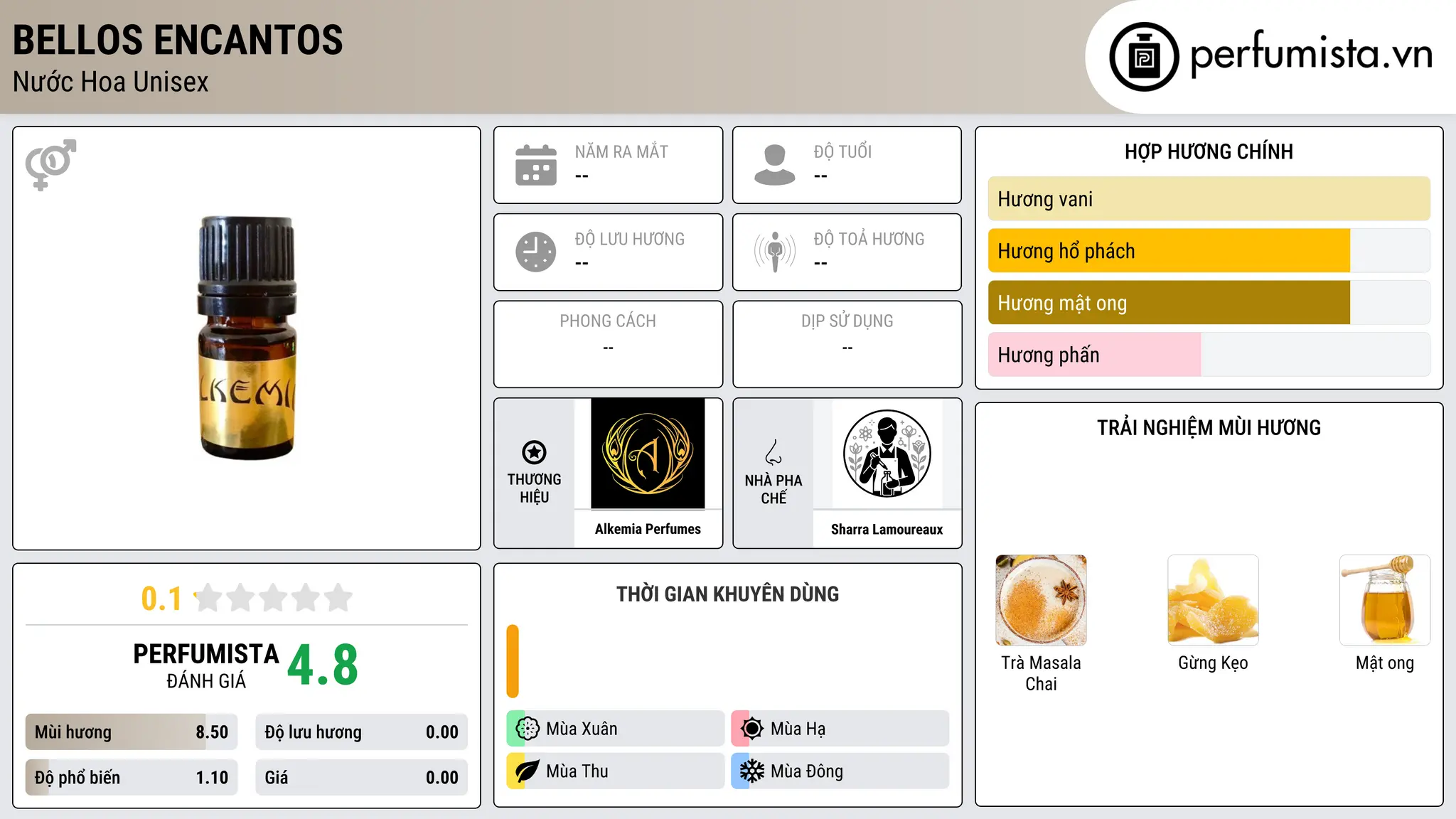Click the TRẢI NGHIỆM MÙI HƯƠNG heading
Image resolution: width=1456 pixels, height=819 pixels.
[x=1209, y=427]
